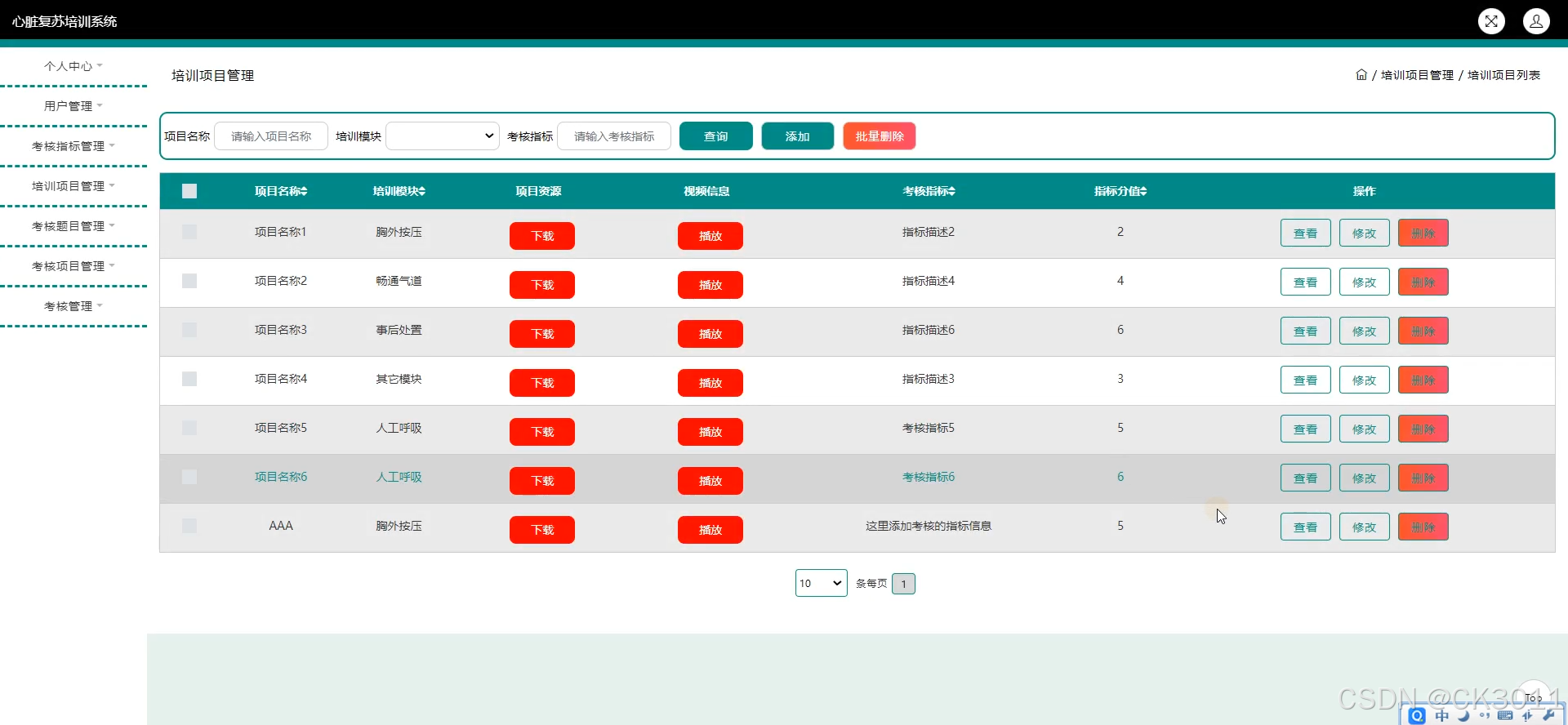Image resolution: width=1568 pixels, height=725 pixels.
Task: Sort by 项目名称 column header arrow
Action: click(304, 191)
